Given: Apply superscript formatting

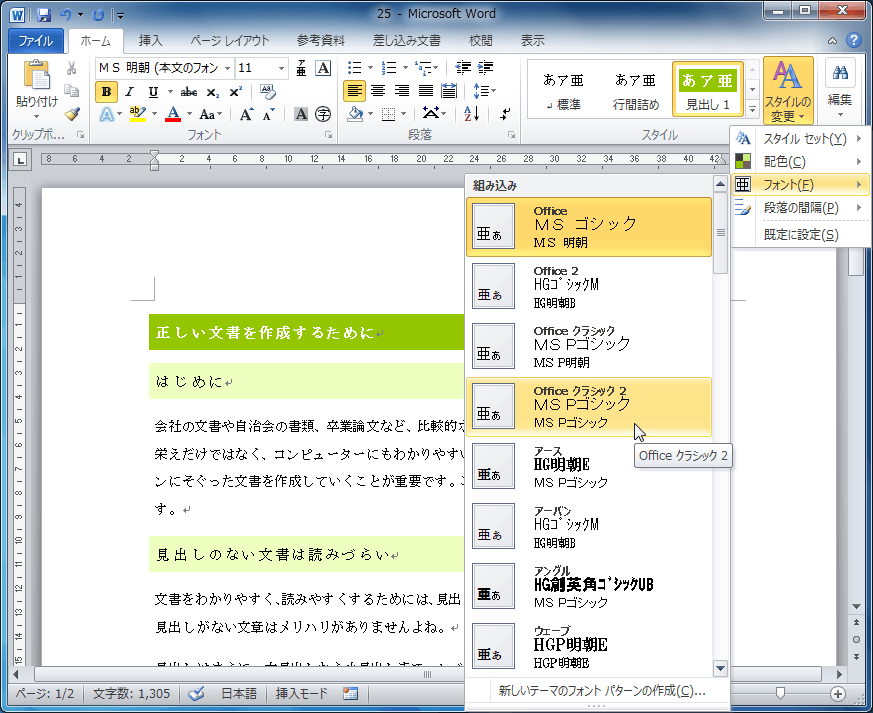Looking at the screenshot, I should [236, 92].
